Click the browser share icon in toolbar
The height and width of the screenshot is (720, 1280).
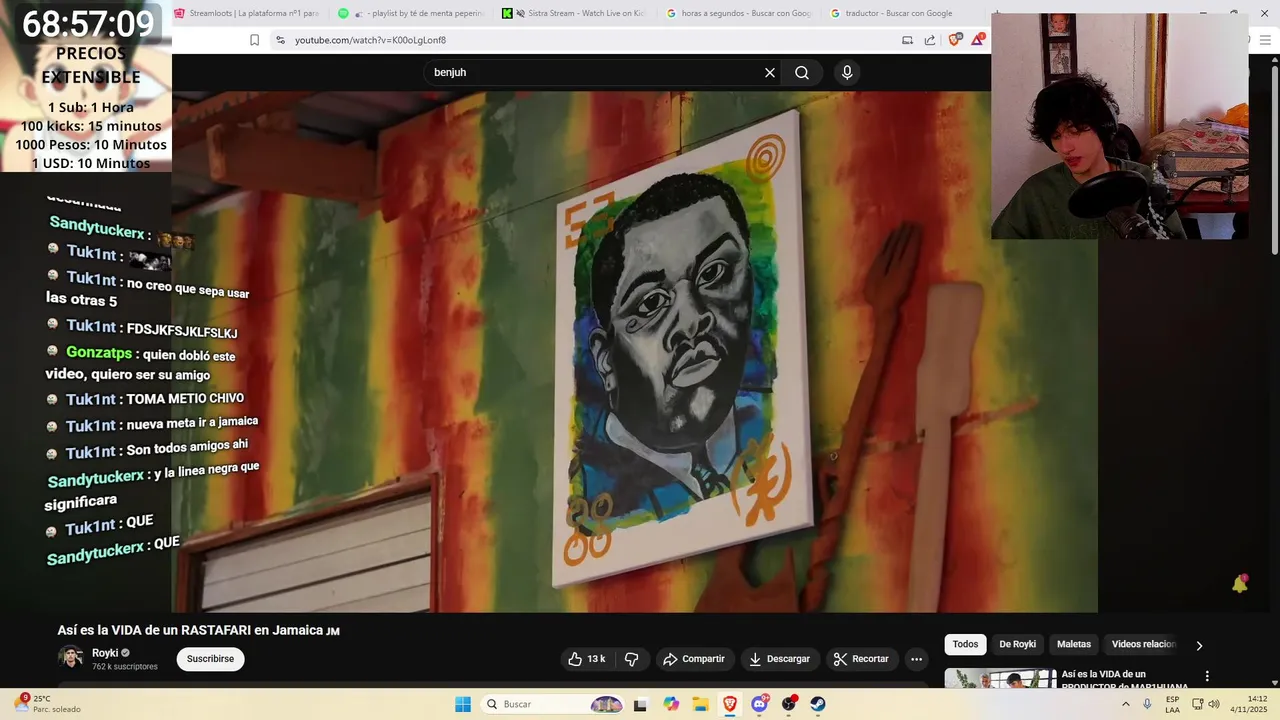930,40
